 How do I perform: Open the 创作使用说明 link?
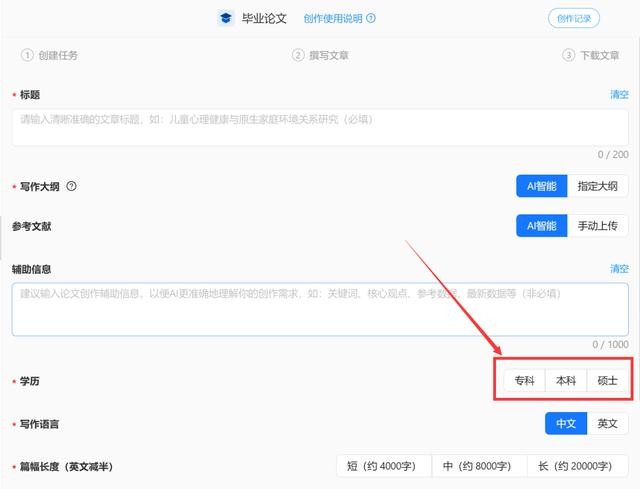point(333,18)
